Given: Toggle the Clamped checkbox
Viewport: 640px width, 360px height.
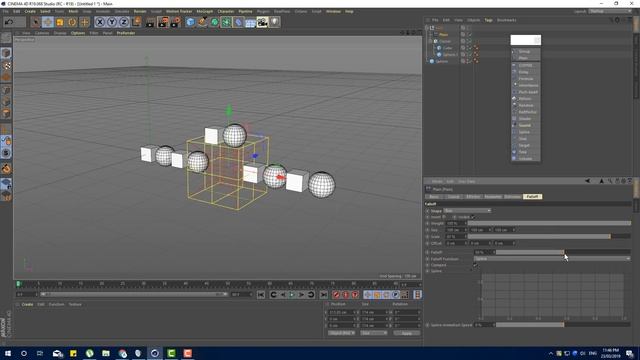Looking at the screenshot, I should (475, 265).
